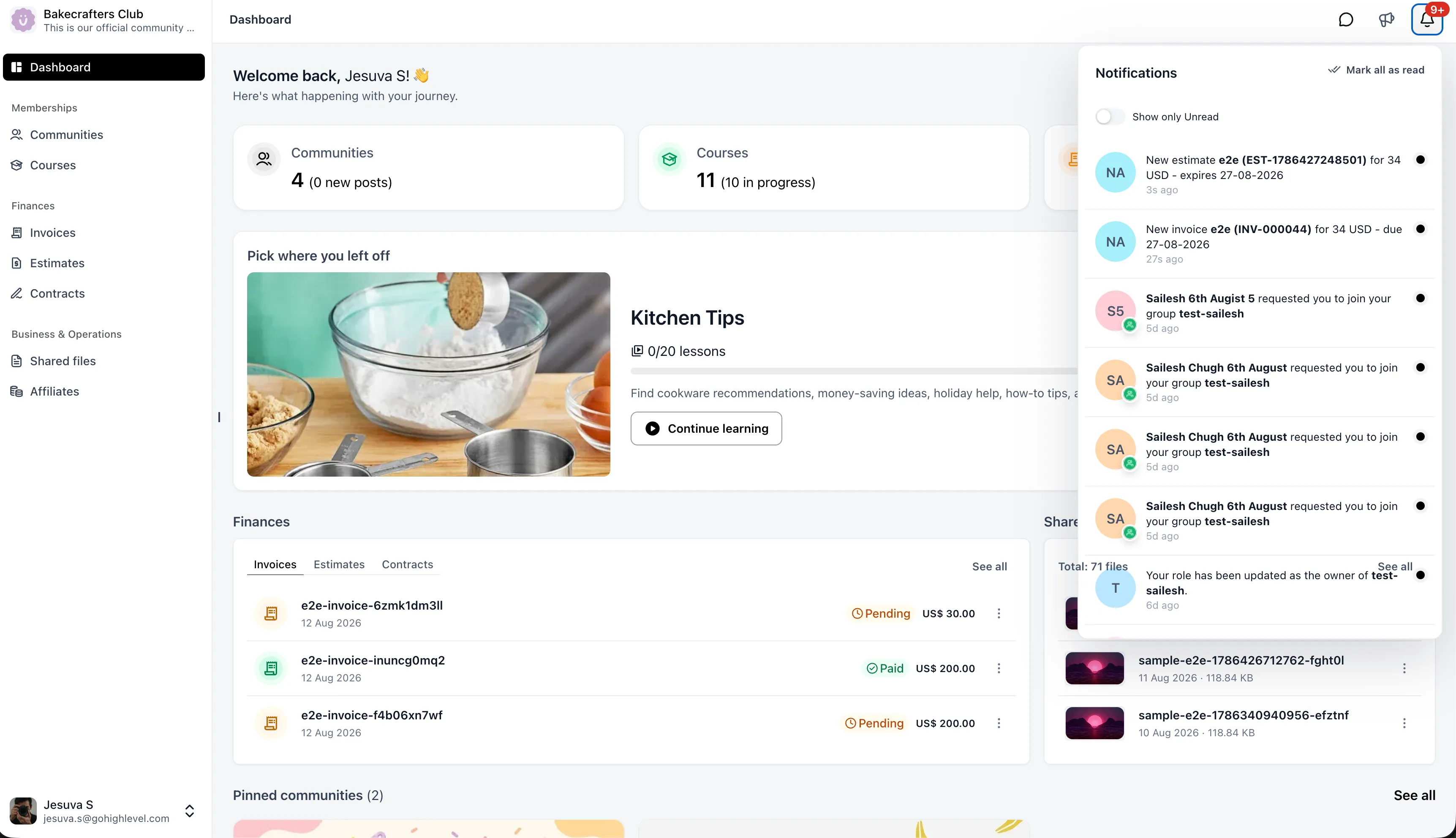Click the Communities count of 4
The image size is (1456, 838).
click(x=297, y=181)
